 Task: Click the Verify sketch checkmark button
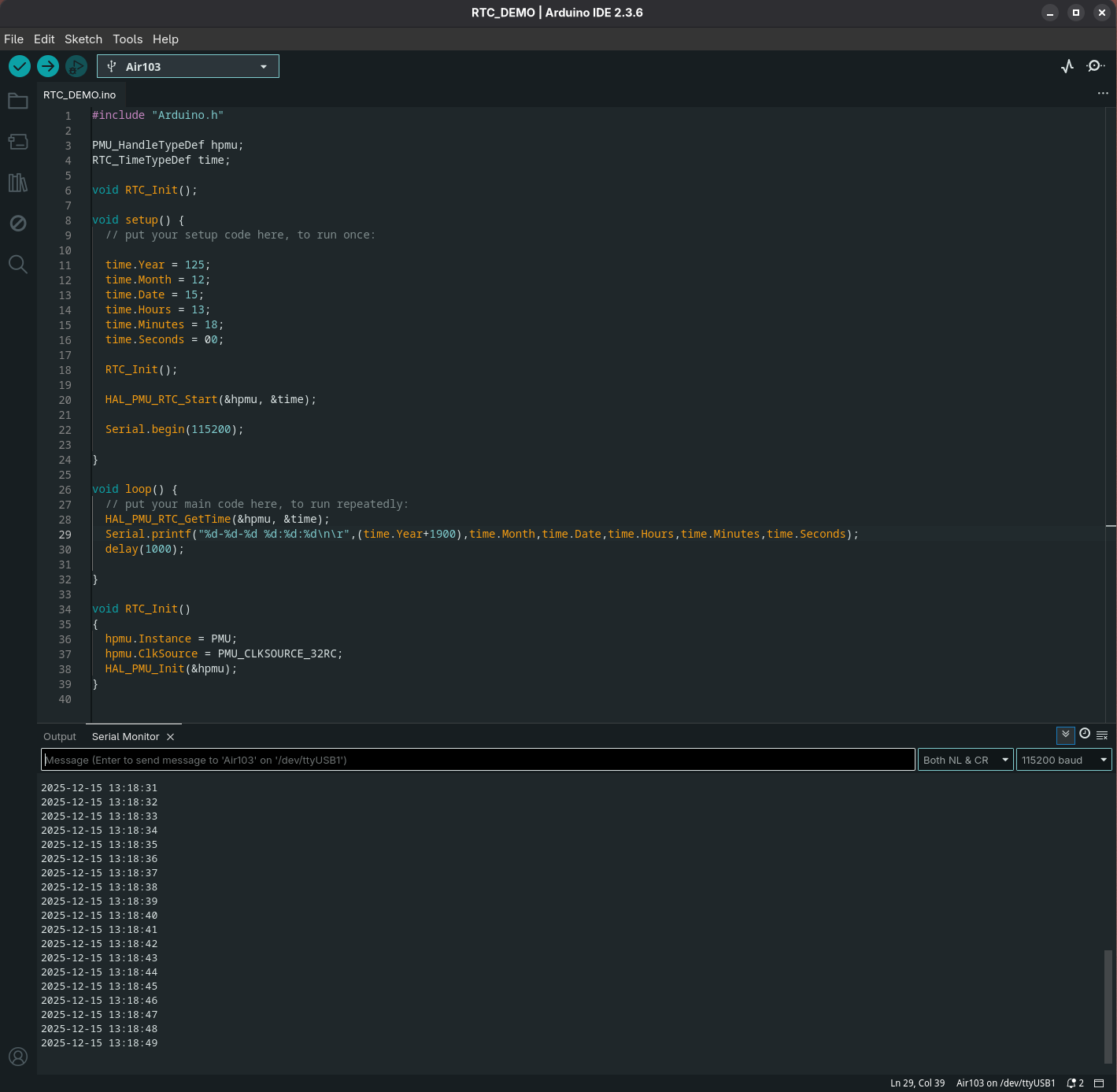coord(20,66)
